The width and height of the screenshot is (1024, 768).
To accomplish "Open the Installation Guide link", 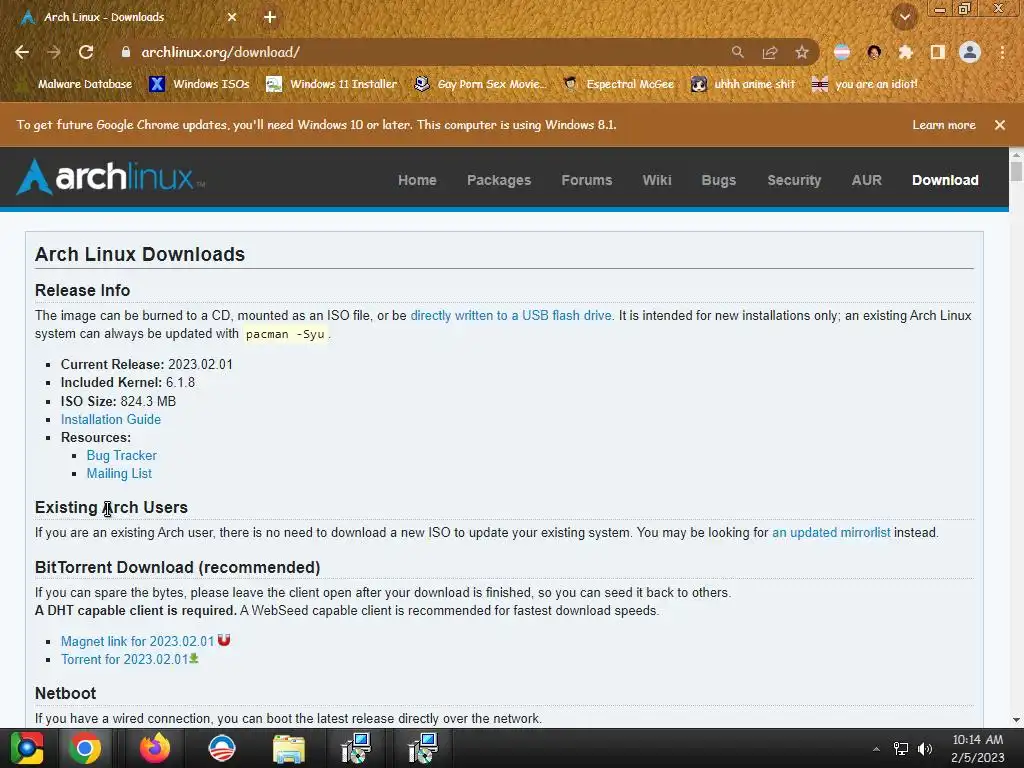I will (111, 419).
